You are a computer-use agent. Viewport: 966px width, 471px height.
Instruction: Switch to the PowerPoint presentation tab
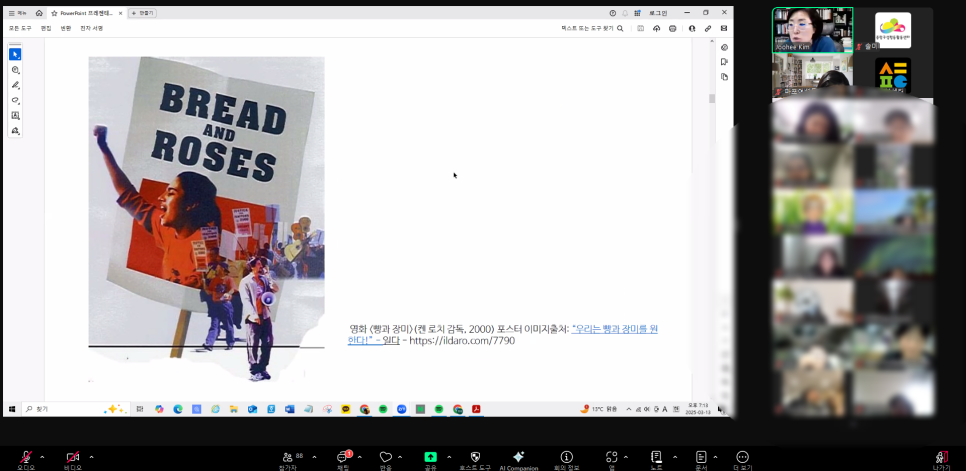[x=85, y=13]
